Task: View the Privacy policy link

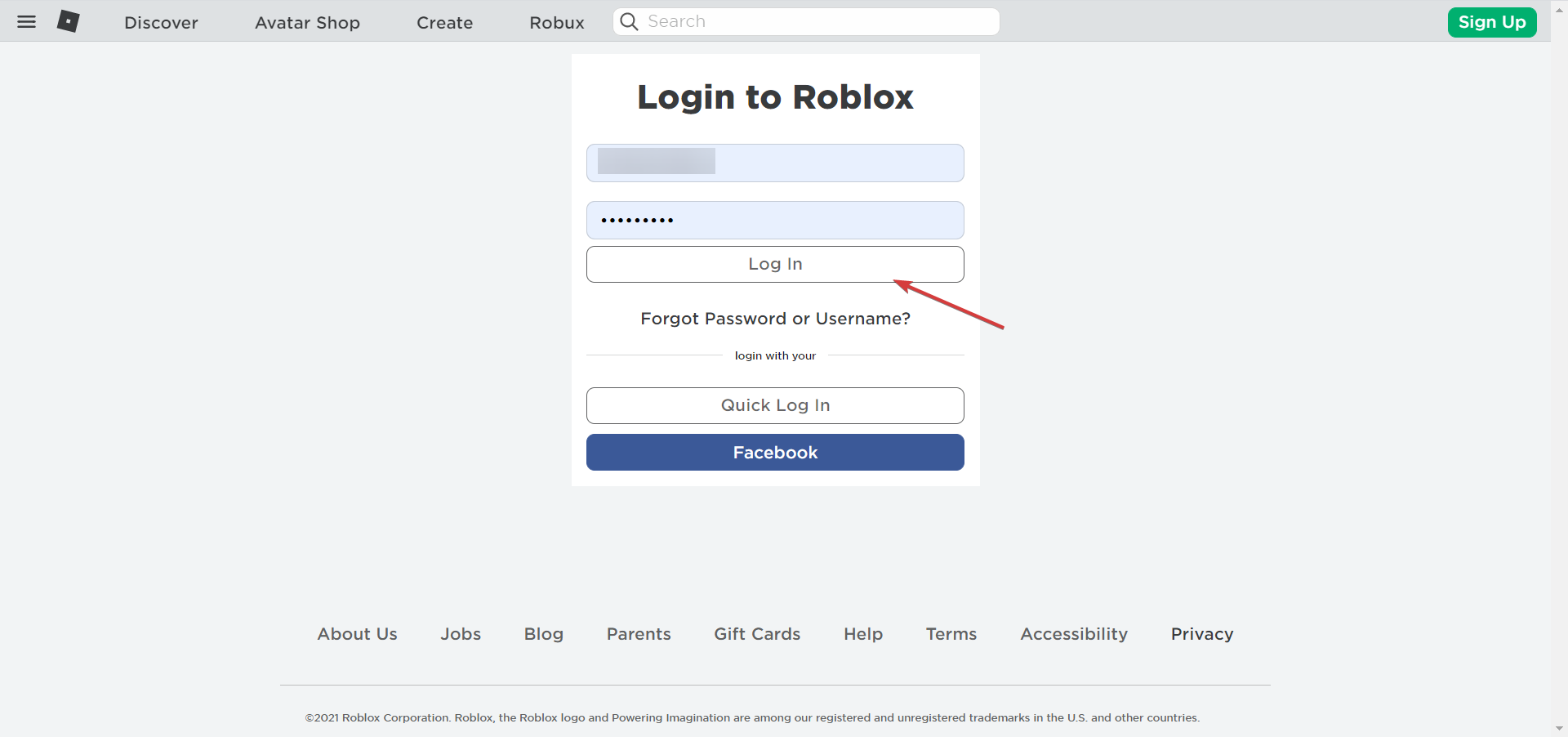Action: click(x=1202, y=634)
